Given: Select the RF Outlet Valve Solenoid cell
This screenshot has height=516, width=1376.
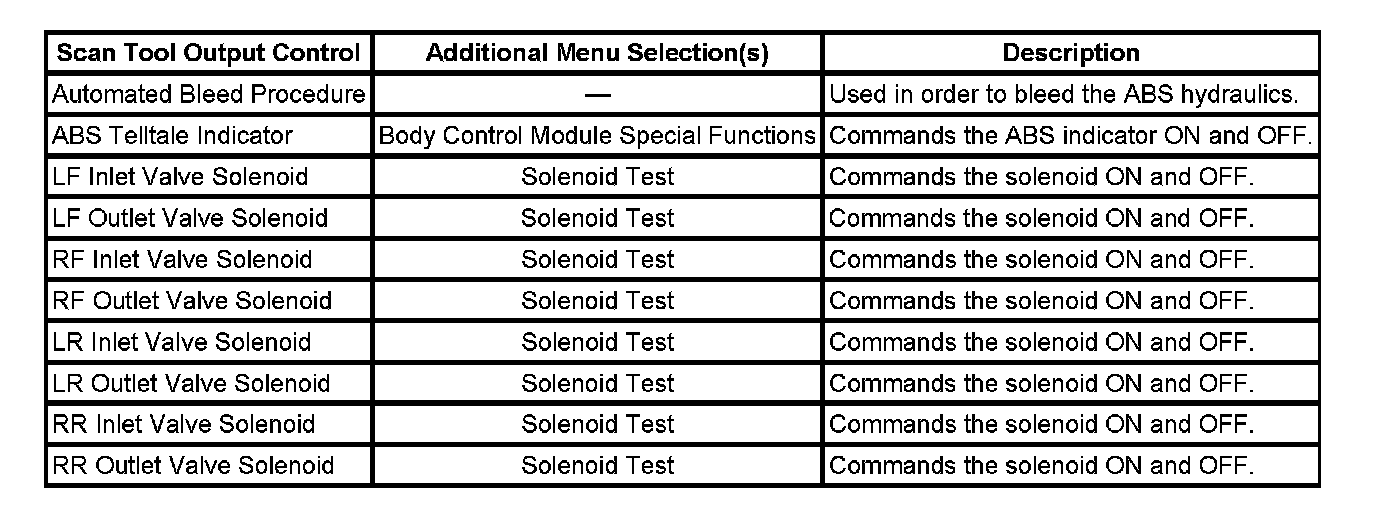Looking at the screenshot, I should (x=191, y=300).
